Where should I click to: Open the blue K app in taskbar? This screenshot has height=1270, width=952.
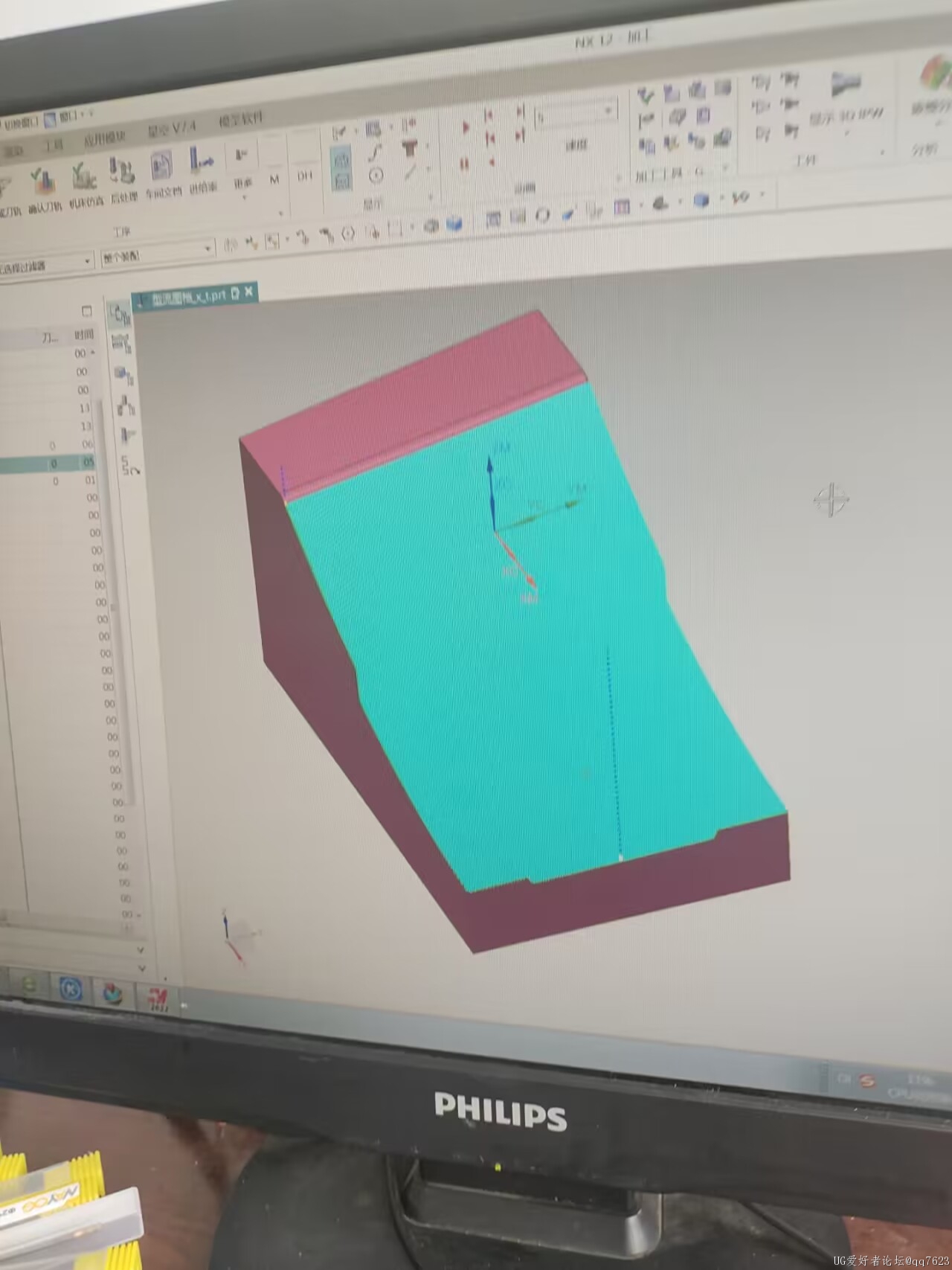point(70,988)
